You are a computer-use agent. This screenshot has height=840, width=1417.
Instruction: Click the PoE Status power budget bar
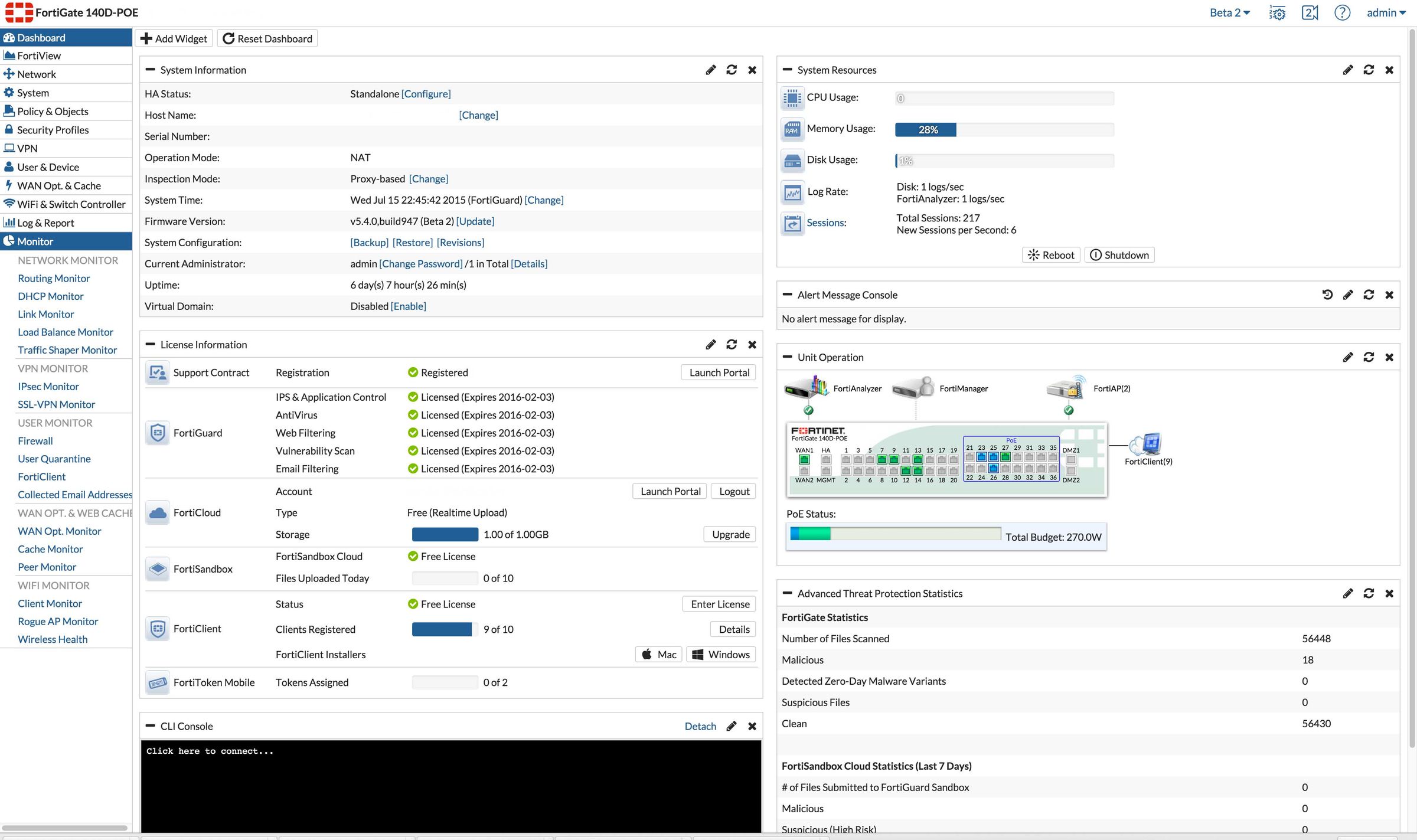[x=895, y=534]
